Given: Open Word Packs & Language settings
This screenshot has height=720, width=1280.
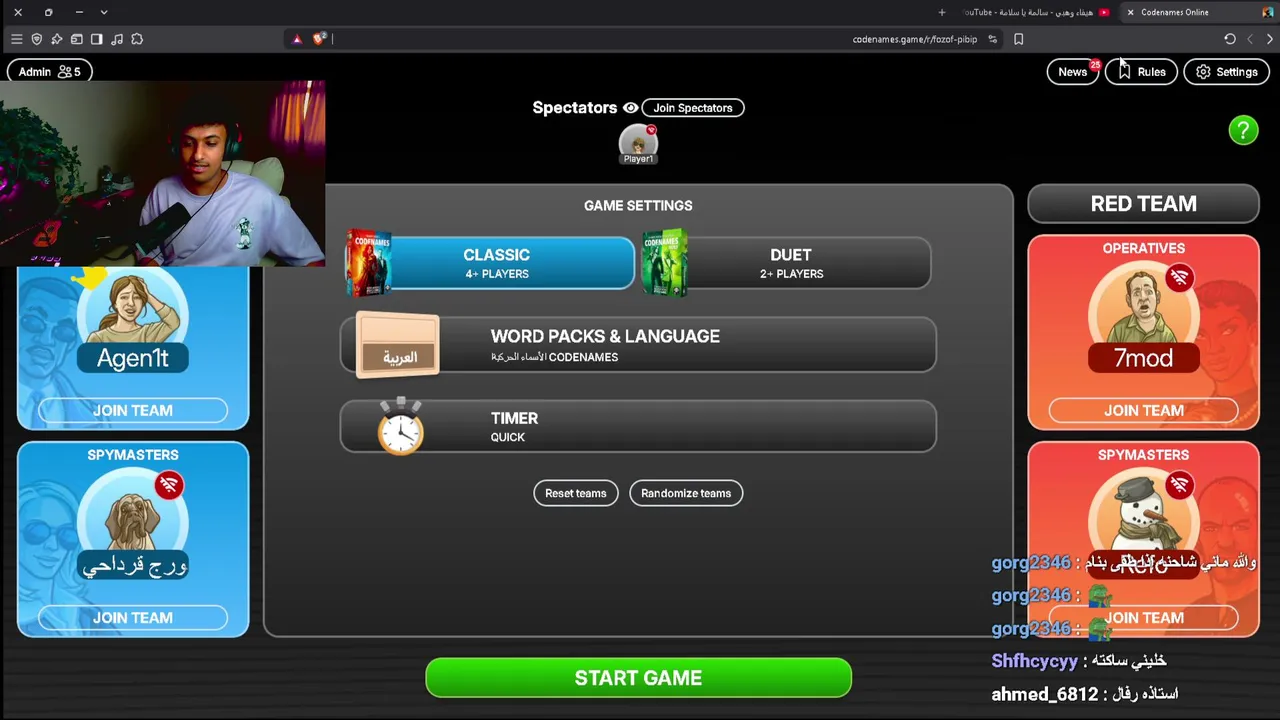Looking at the screenshot, I should 638,345.
